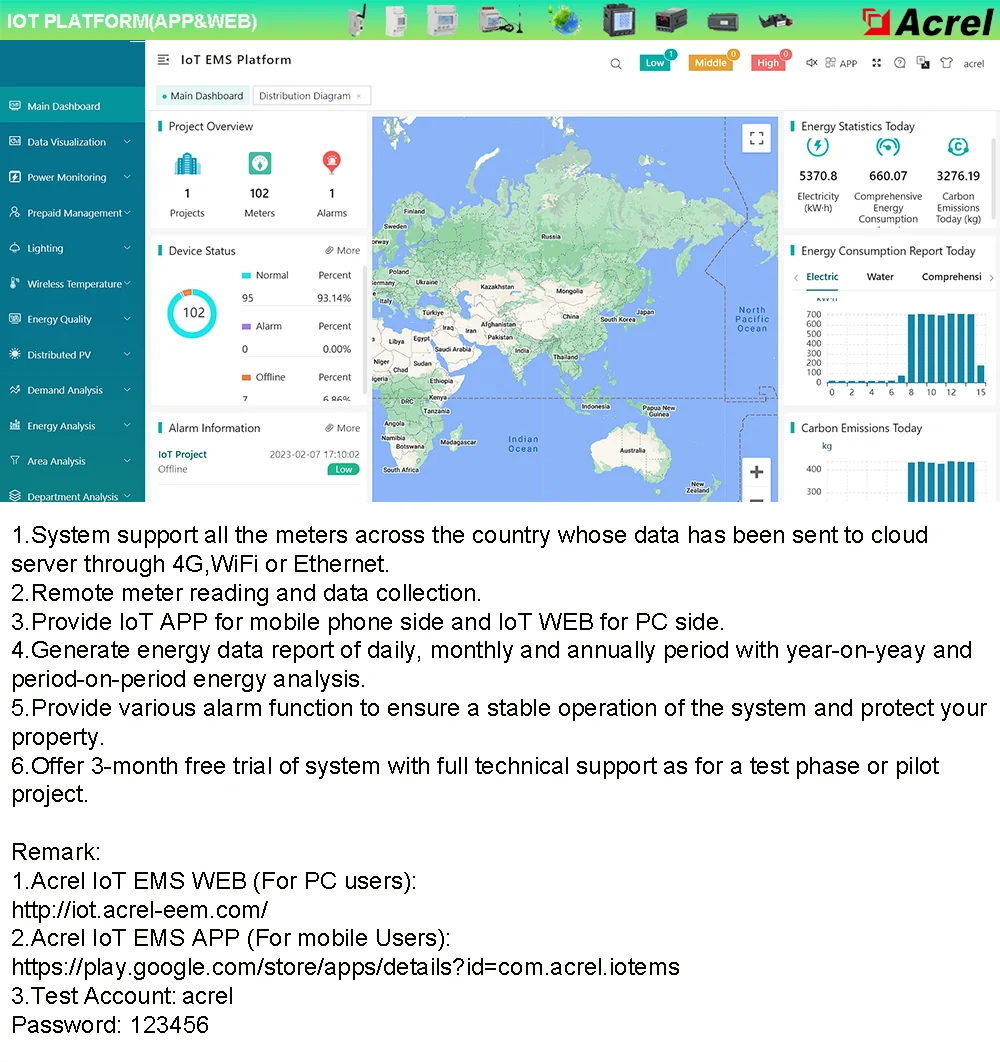The height and width of the screenshot is (1062, 1000).
Task: Click the right arrow of report tabs
Action: [x=991, y=277]
